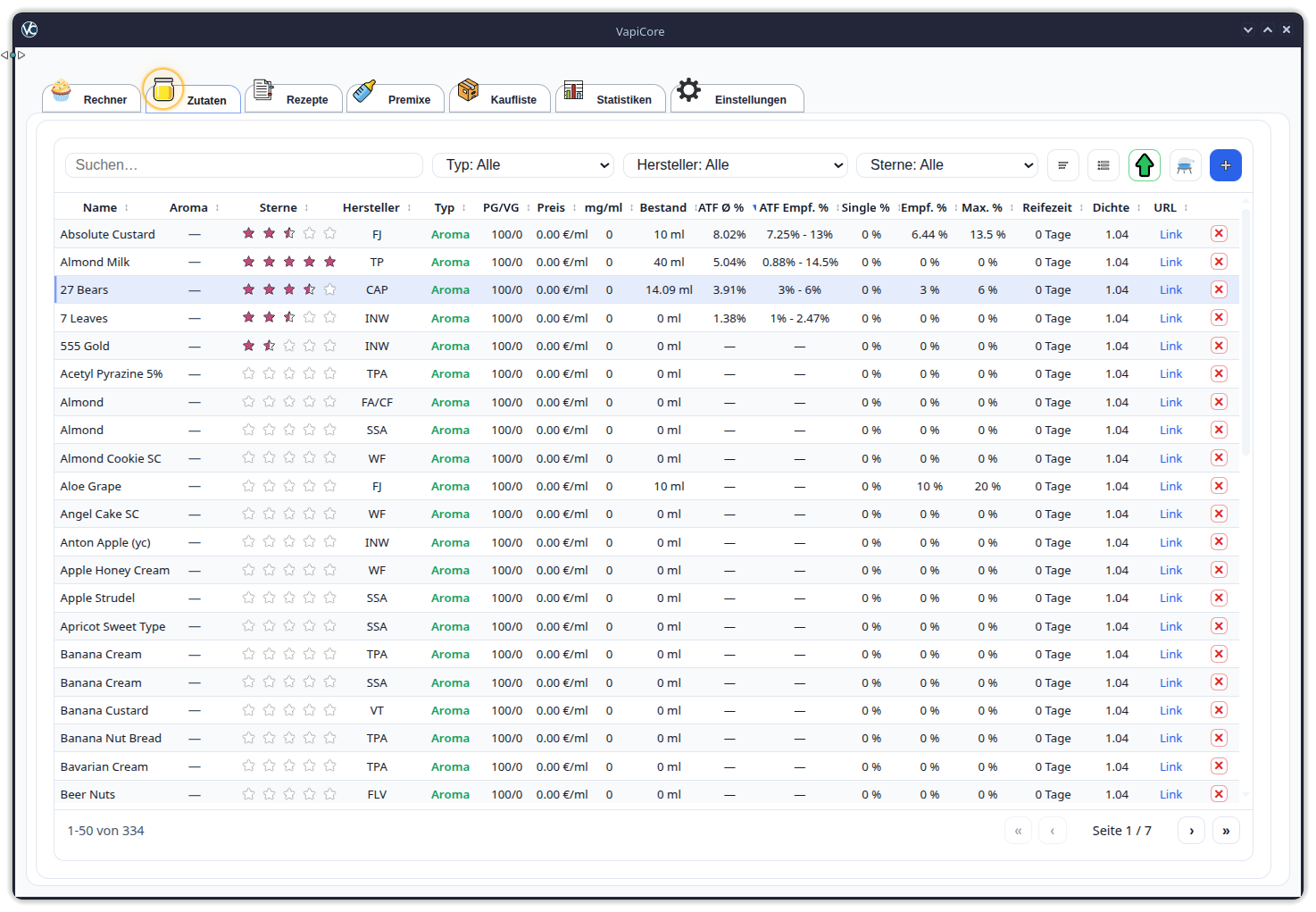The image size is (1316, 912).
Task: Click the red X for Banana Custard
Action: pos(1218,710)
